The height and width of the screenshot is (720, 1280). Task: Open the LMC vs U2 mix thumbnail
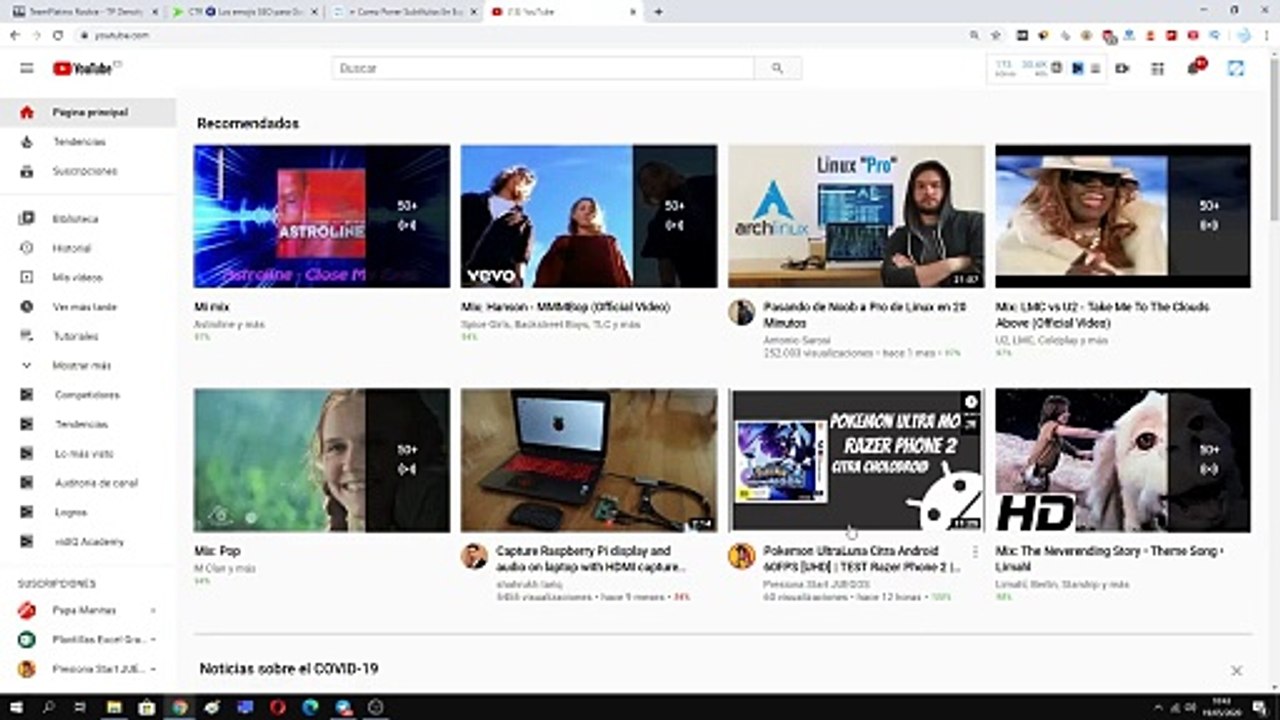[1123, 216]
